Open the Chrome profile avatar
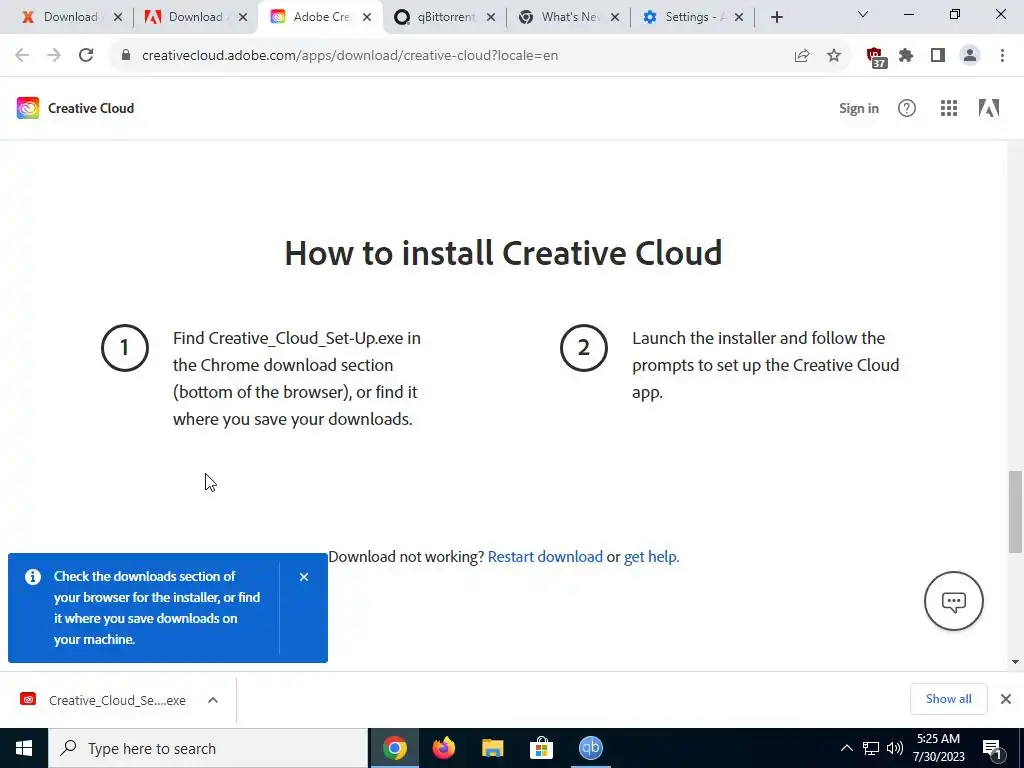Image resolution: width=1024 pixels, height=768 pixels. (970, 56)
